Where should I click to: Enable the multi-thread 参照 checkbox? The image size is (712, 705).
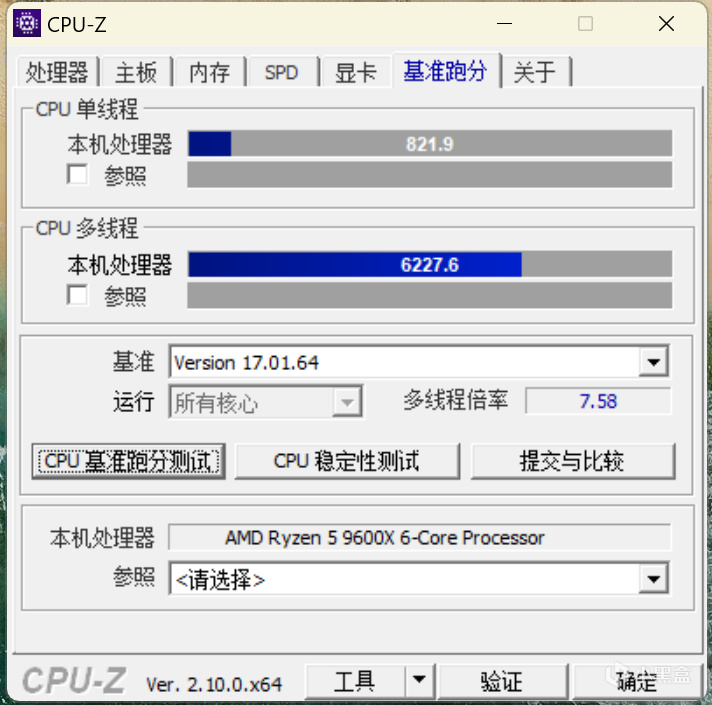[x=77, y=296]
